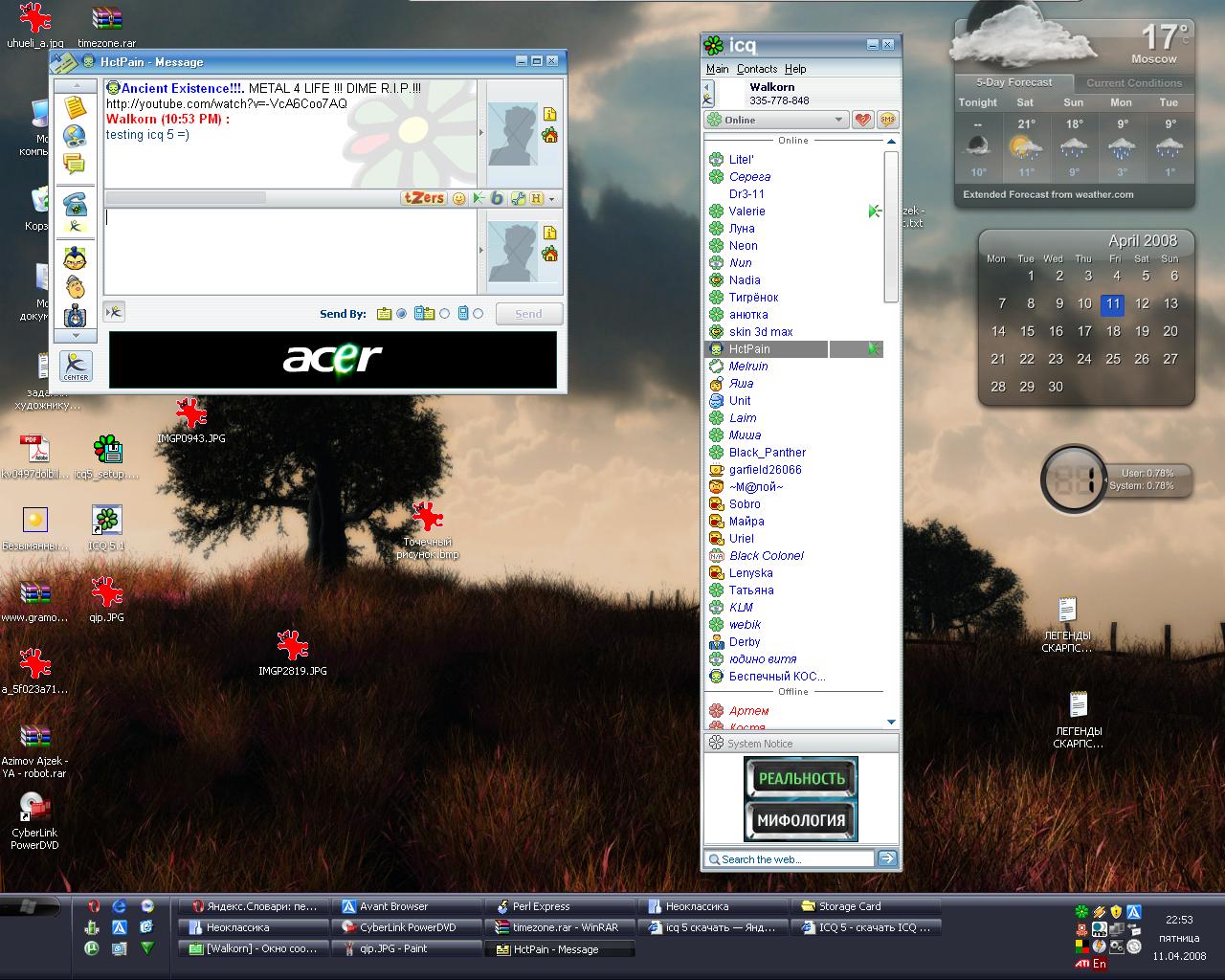Click the Send button
The width and height of the screenshot is (1225, 980).
(528, 314)
